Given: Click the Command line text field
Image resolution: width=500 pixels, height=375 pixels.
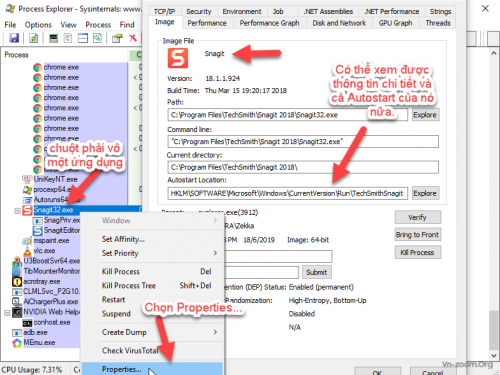Looking at the screenshot, I should 303,141.
